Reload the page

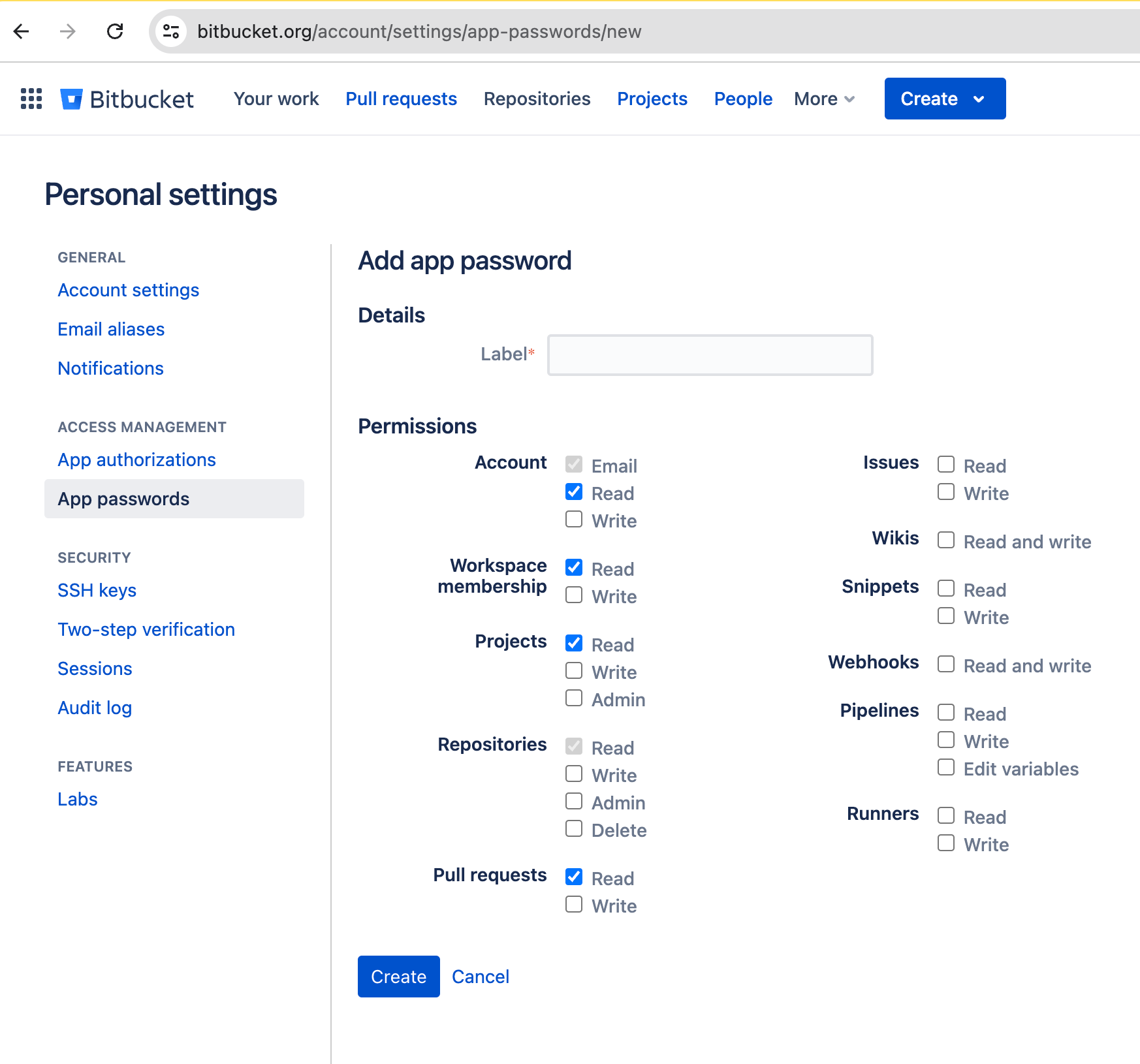[116, 31]
